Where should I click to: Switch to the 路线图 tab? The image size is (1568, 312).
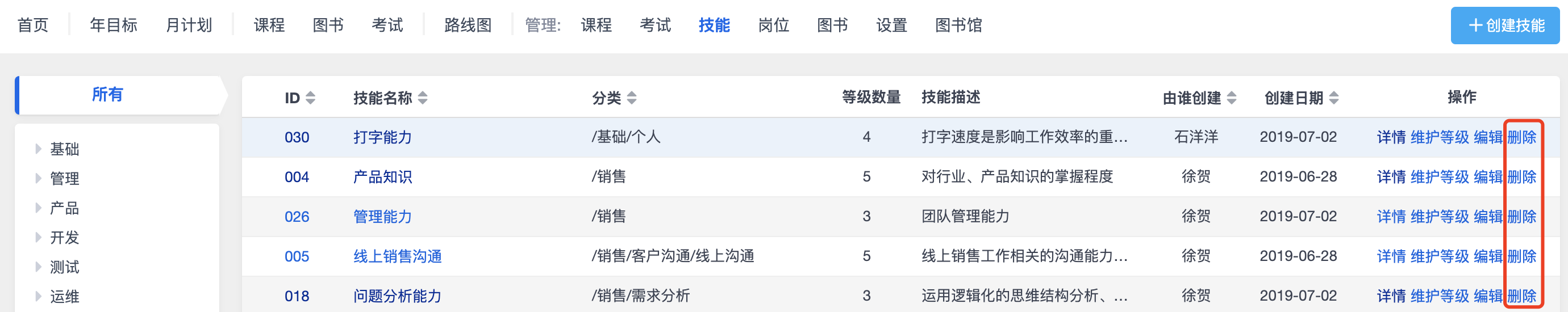(468, 26)
